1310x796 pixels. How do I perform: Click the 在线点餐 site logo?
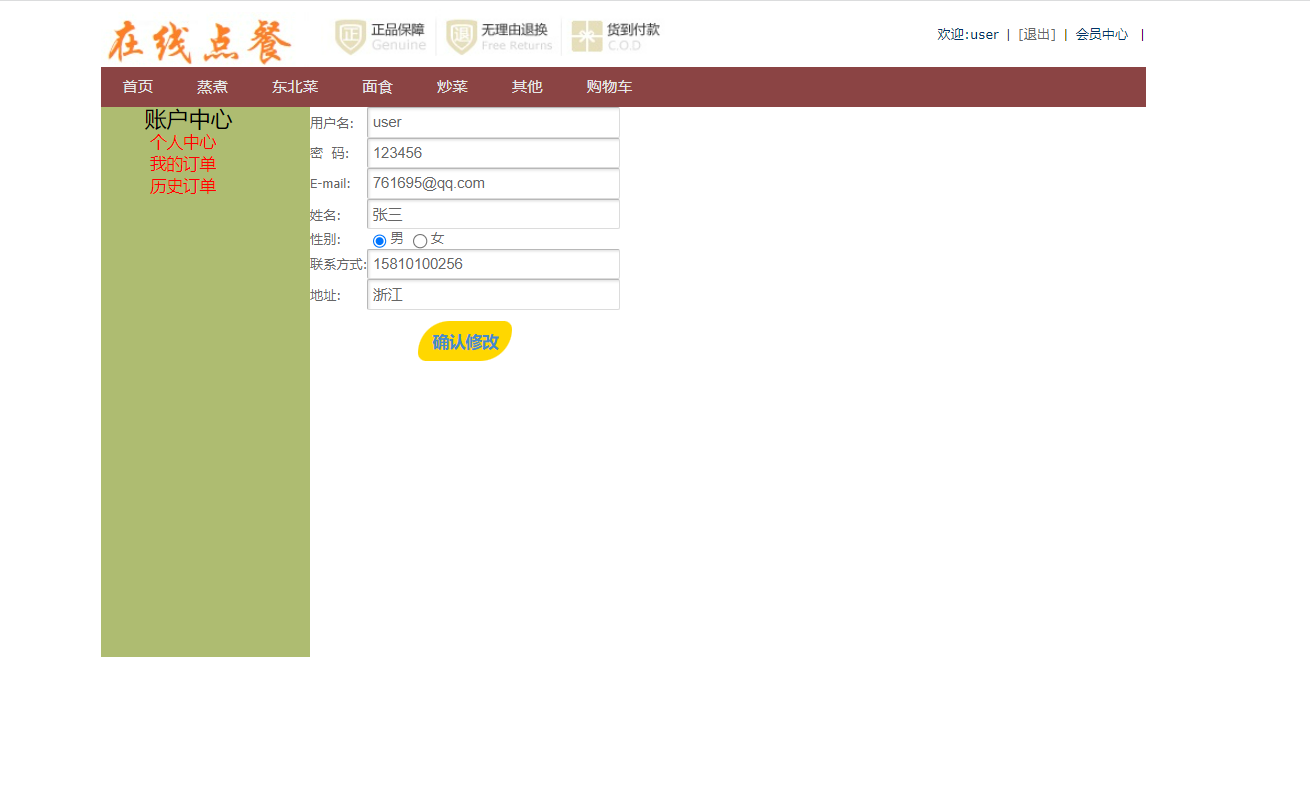[200, 41]
